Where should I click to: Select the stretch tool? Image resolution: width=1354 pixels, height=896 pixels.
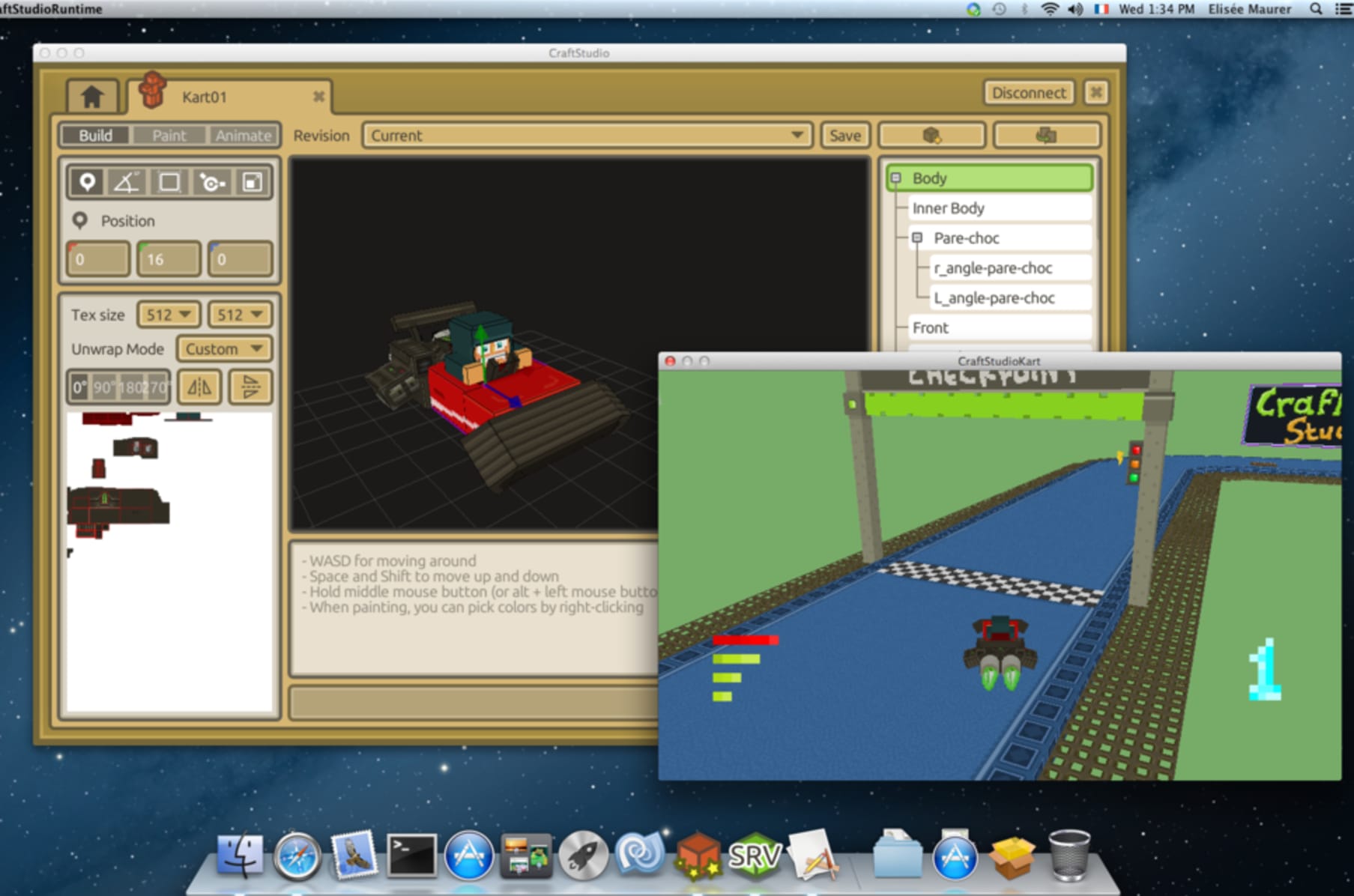pos(253,182)
